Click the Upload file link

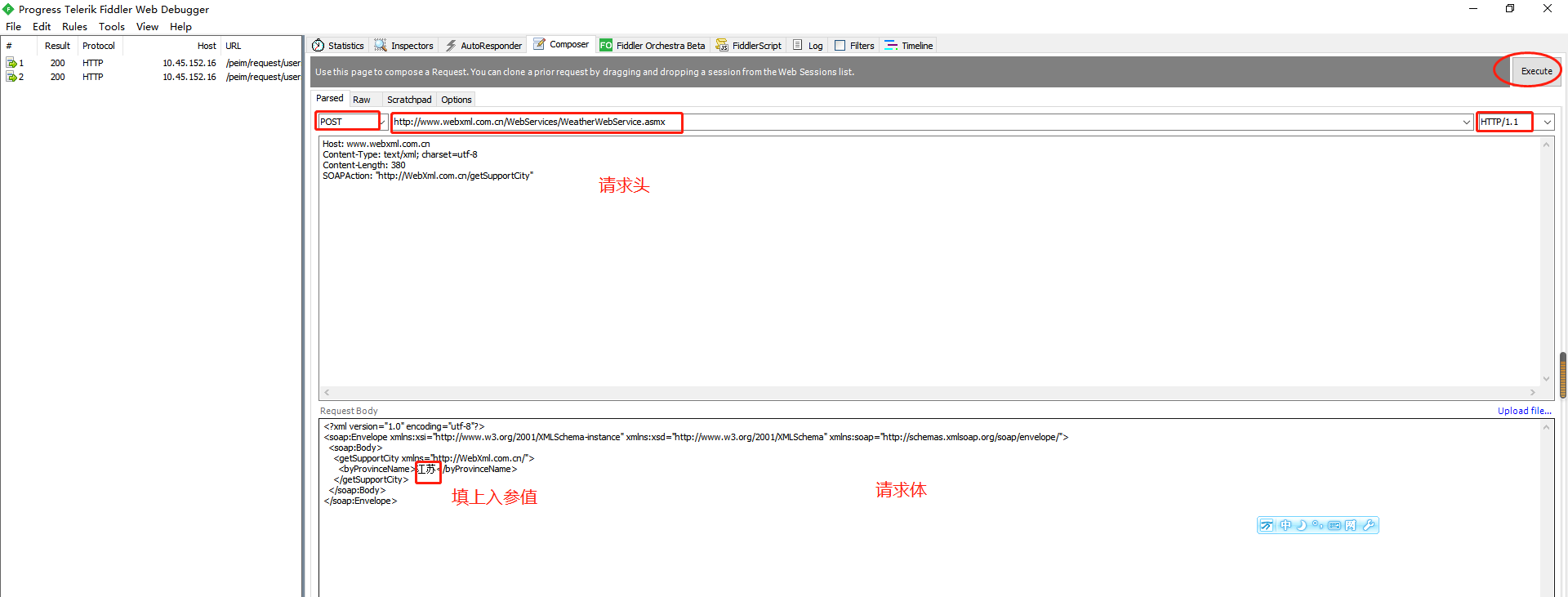(x=1525, y=411)
